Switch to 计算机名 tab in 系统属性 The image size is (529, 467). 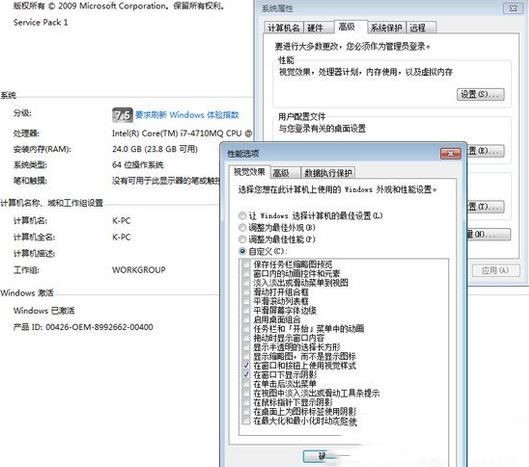tap(283, 28)
